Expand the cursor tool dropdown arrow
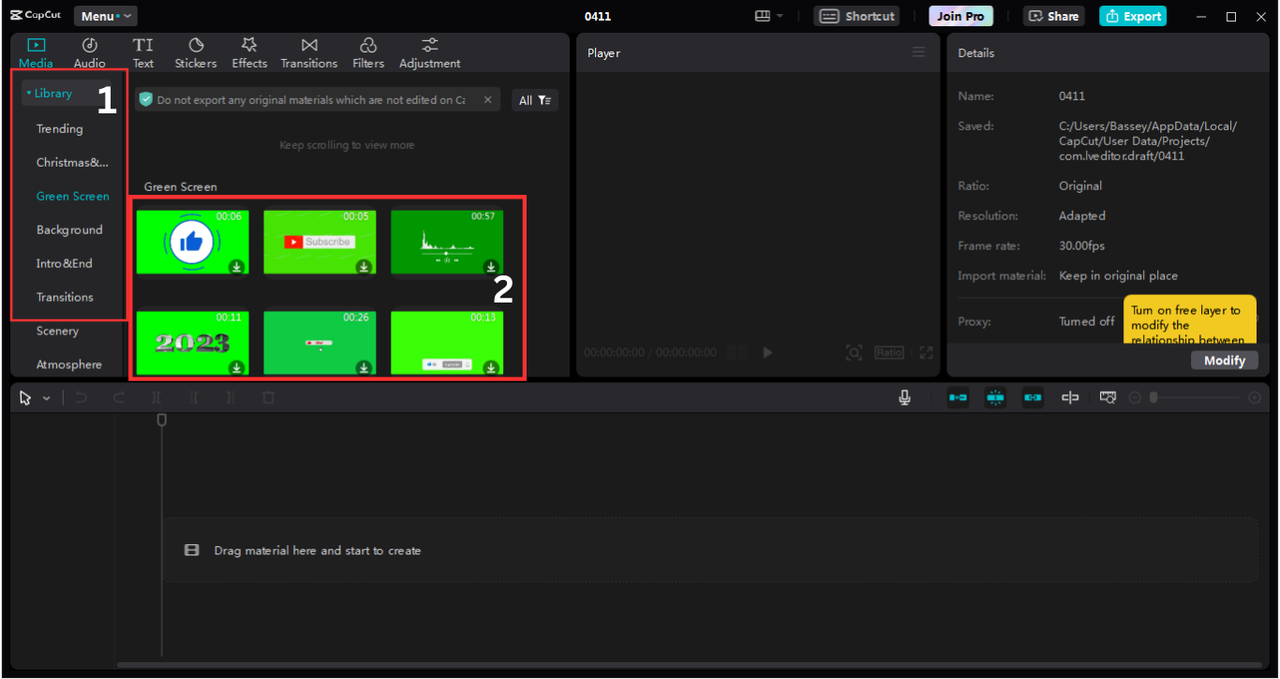Viewport: 1280px width, 679px height. (x=46, y=398)
